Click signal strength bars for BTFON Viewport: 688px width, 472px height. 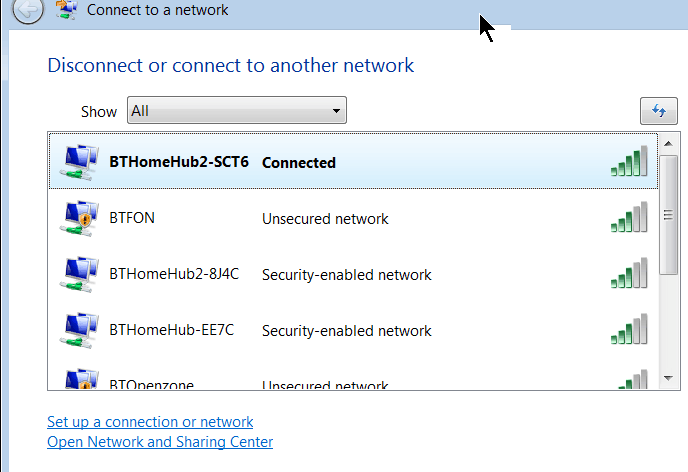(629, 217)
